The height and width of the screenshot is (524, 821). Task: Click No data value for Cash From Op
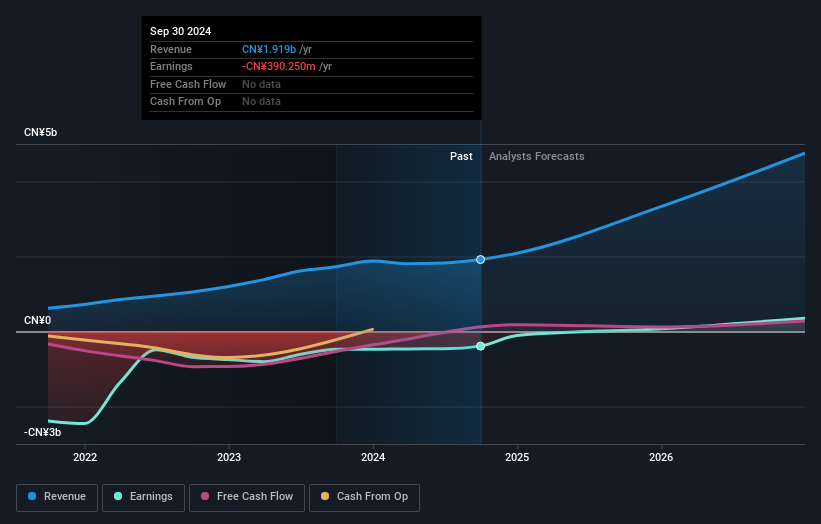(x=261, y=102)
